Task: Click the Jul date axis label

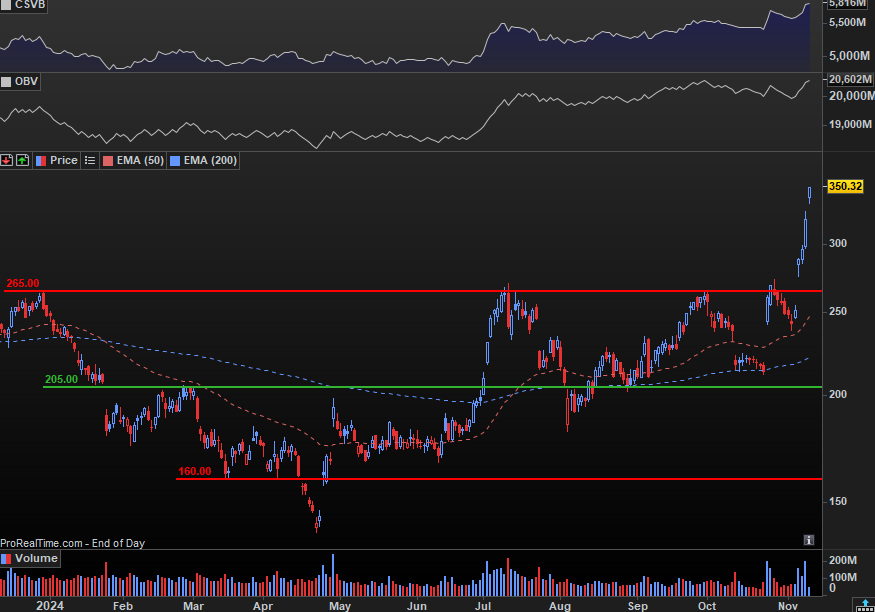Action: click(483, 606)
